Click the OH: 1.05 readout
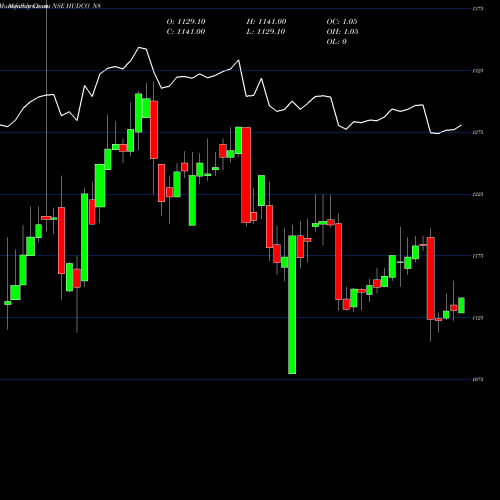Screen dimensions: 500x500 [342, 32]
